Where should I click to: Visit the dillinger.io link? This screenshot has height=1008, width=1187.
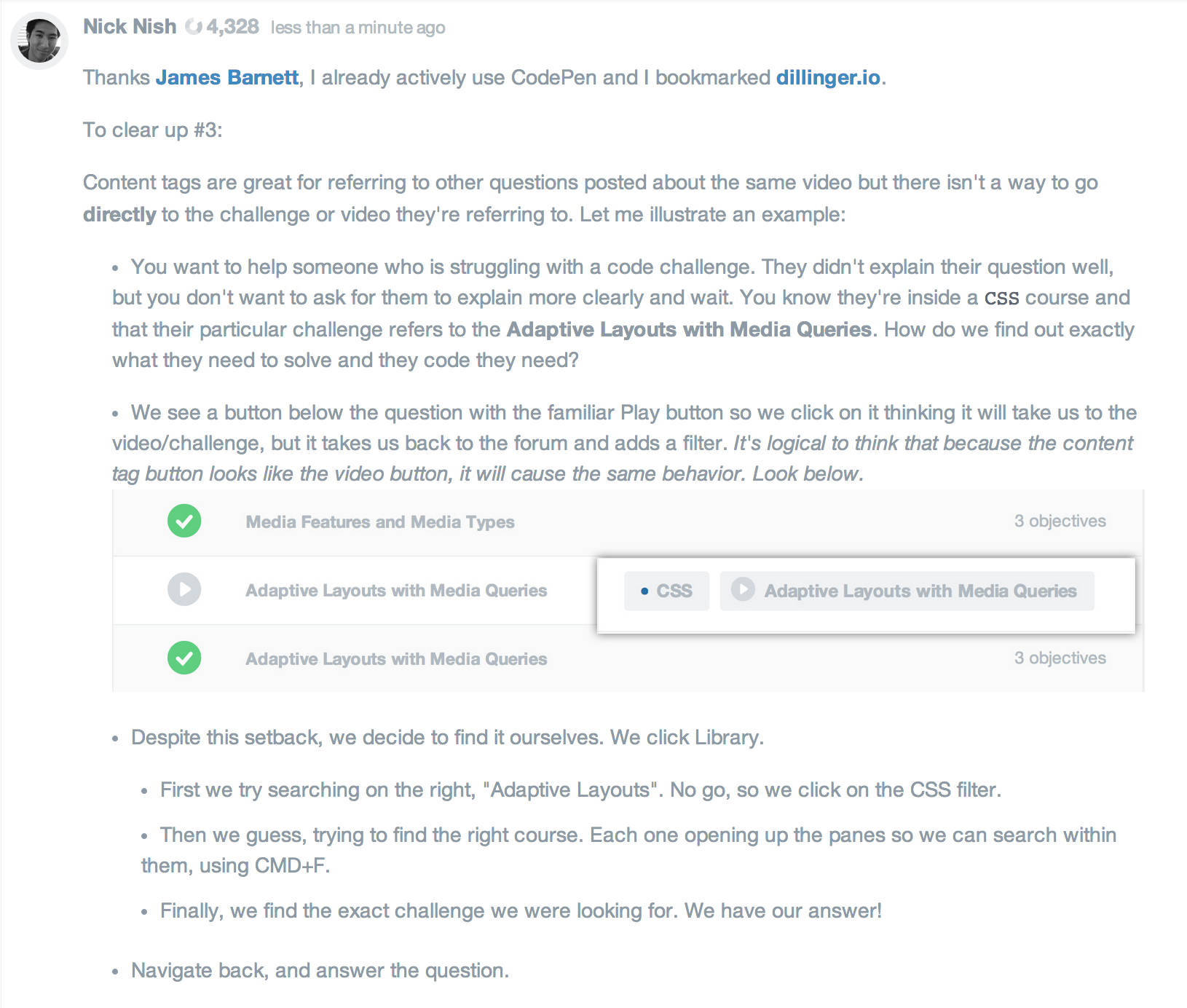[x=828, y=77]
